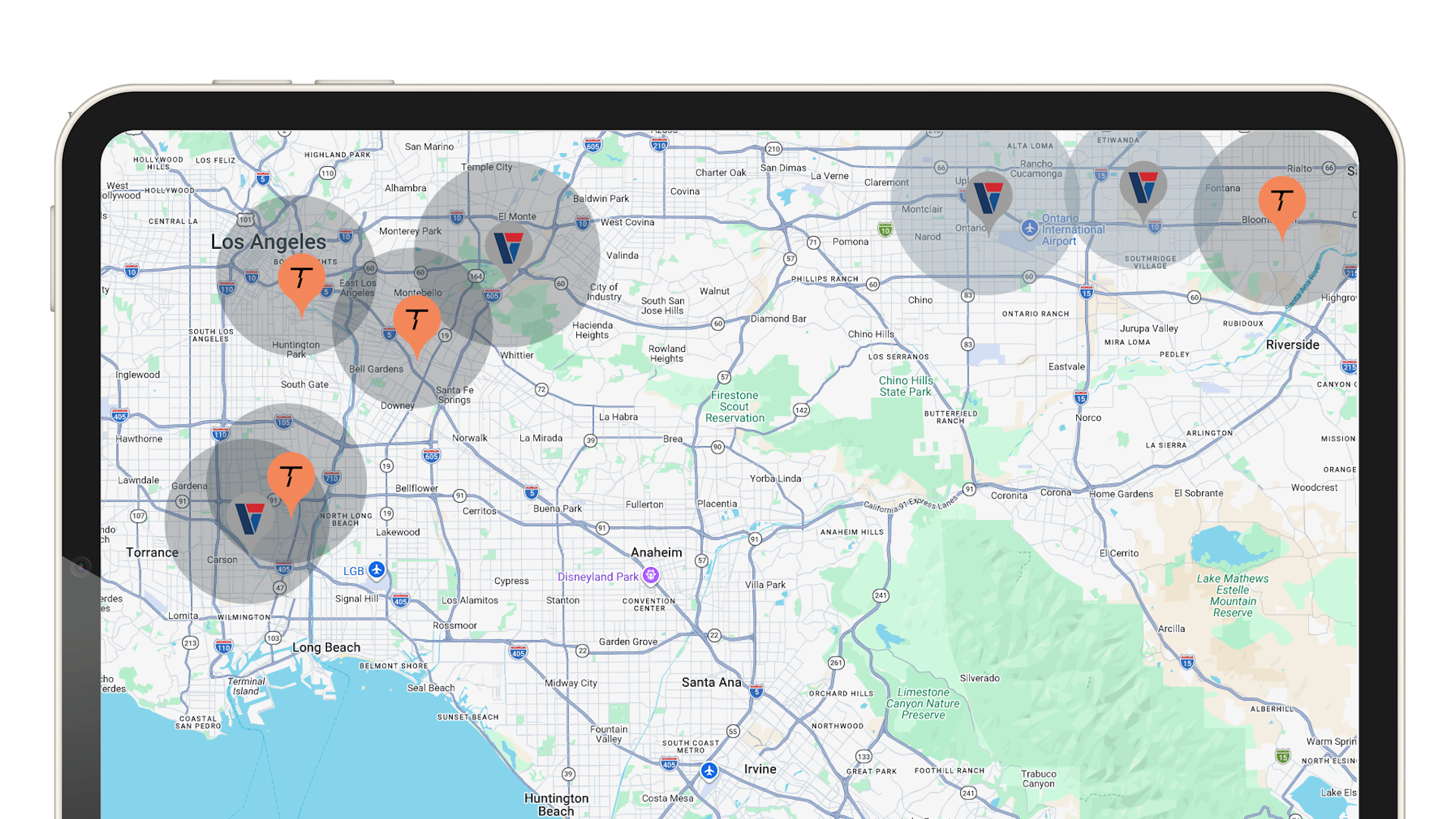Click the Disneyland Park label
The height and width of the screenshot is (819, 1456).
click(x=598, y=577)
